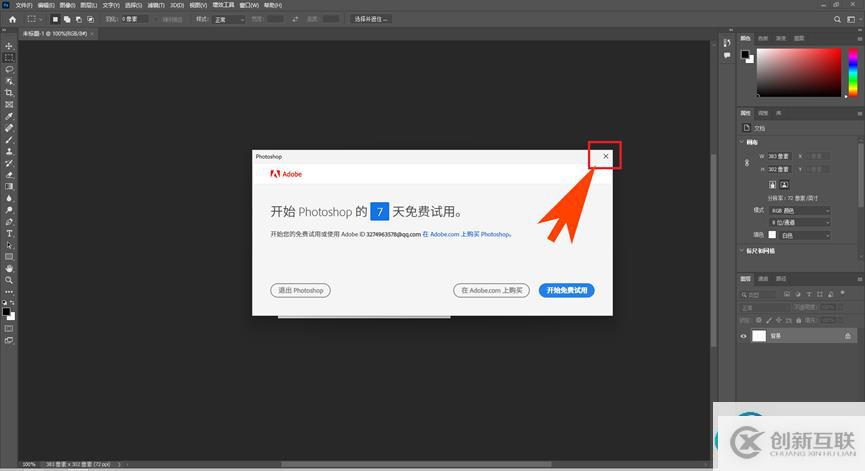
Task: Open the Comments panel icon
Action: click(x=727, y=55)
